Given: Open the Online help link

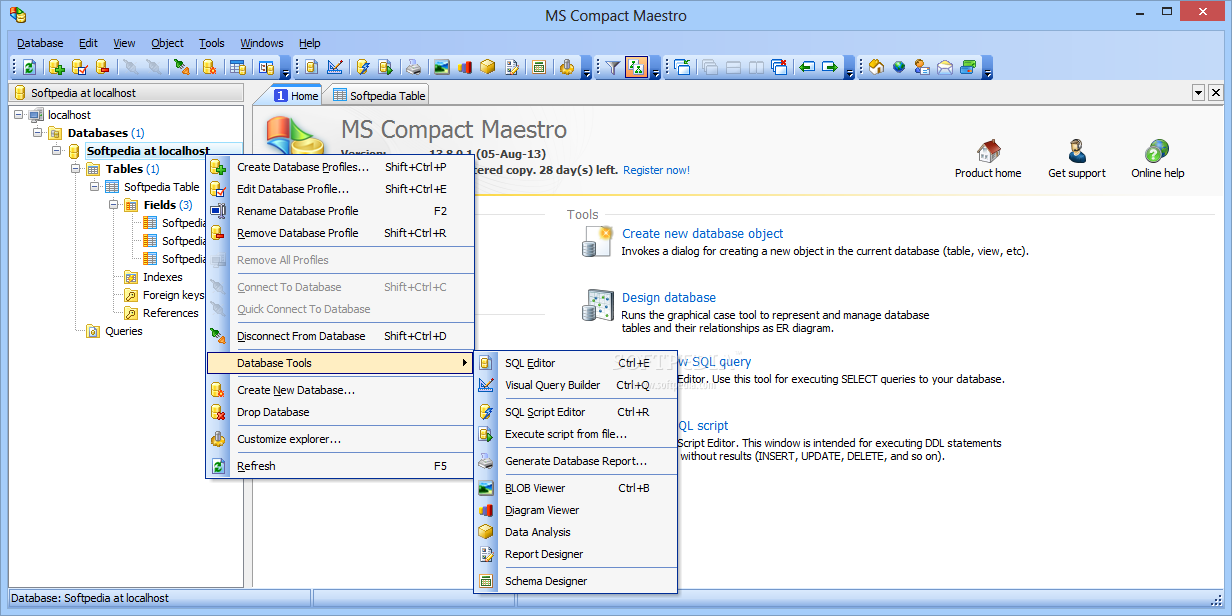Looking at the screenshot, I should click(x=1158, y=159).
